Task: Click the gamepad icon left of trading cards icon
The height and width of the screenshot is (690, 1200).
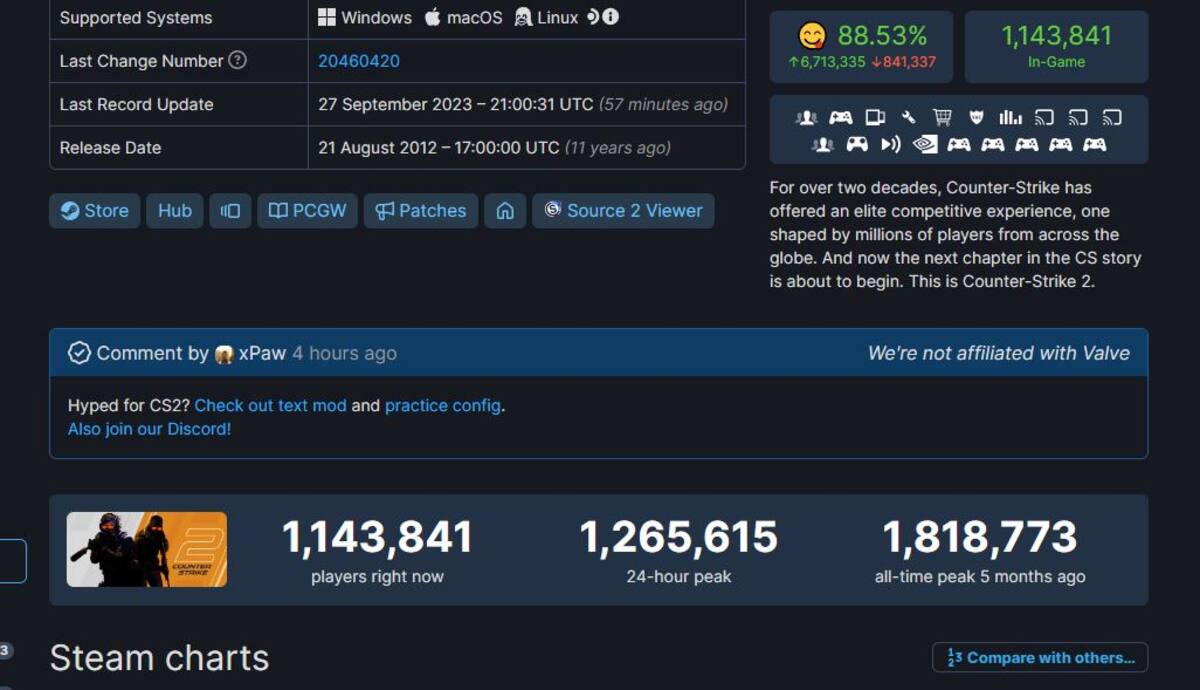Action: (841, 118)
